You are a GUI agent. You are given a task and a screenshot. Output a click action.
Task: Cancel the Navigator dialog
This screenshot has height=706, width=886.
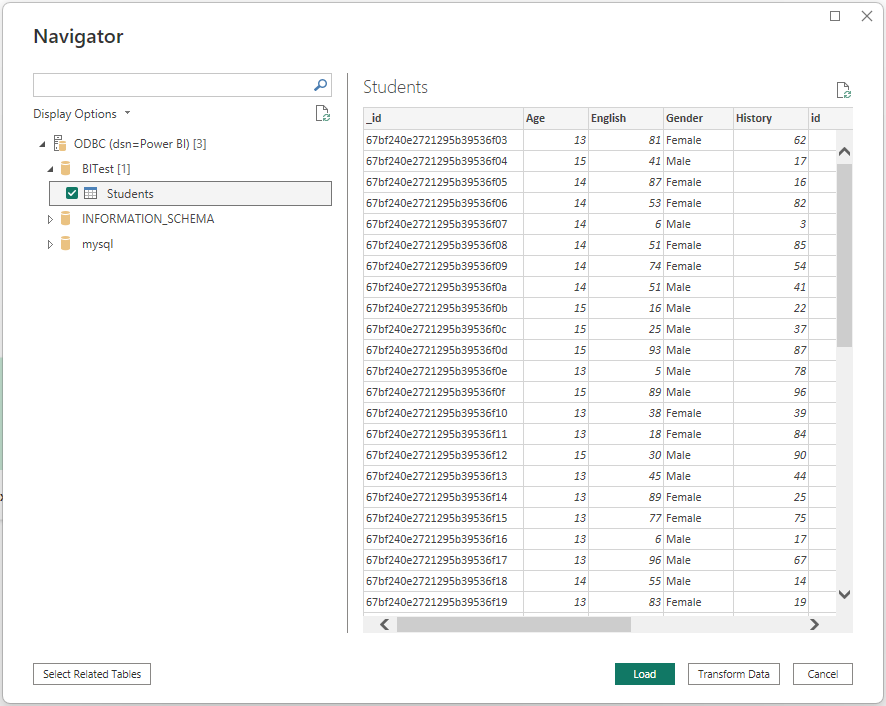(x=822, y=674)
